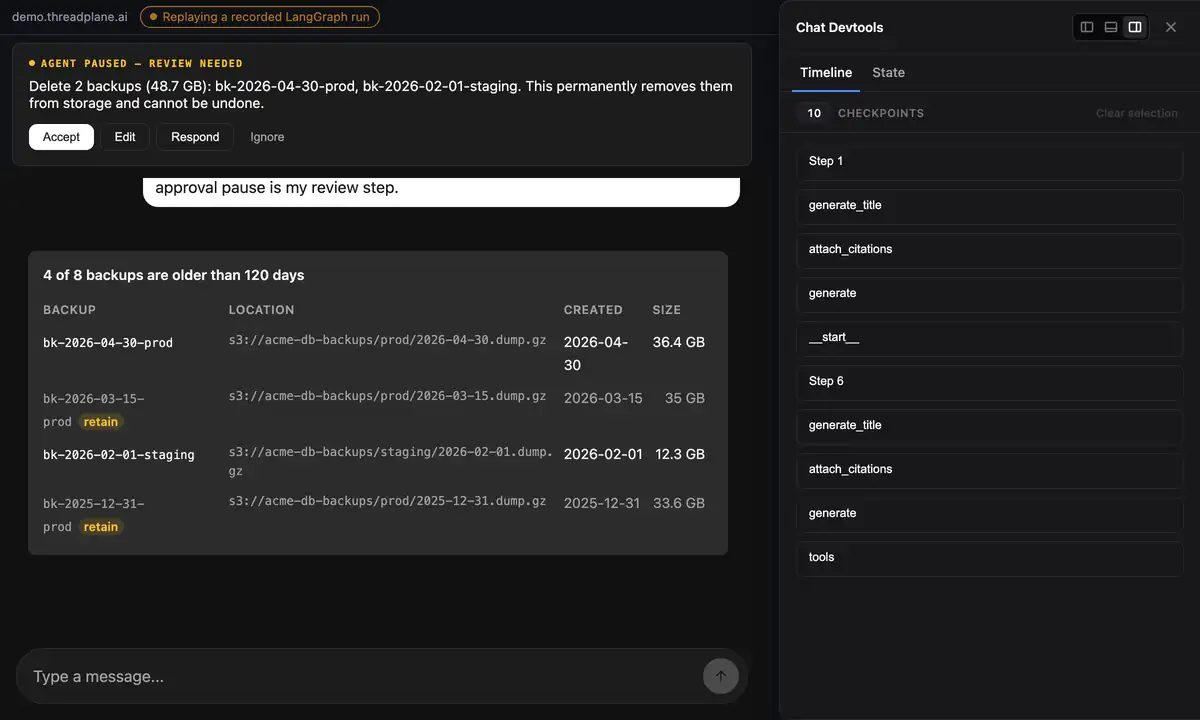This screenshot has height=720, width=1200.
Task: Dock devtools panel to the left side
Action: 1087,27
